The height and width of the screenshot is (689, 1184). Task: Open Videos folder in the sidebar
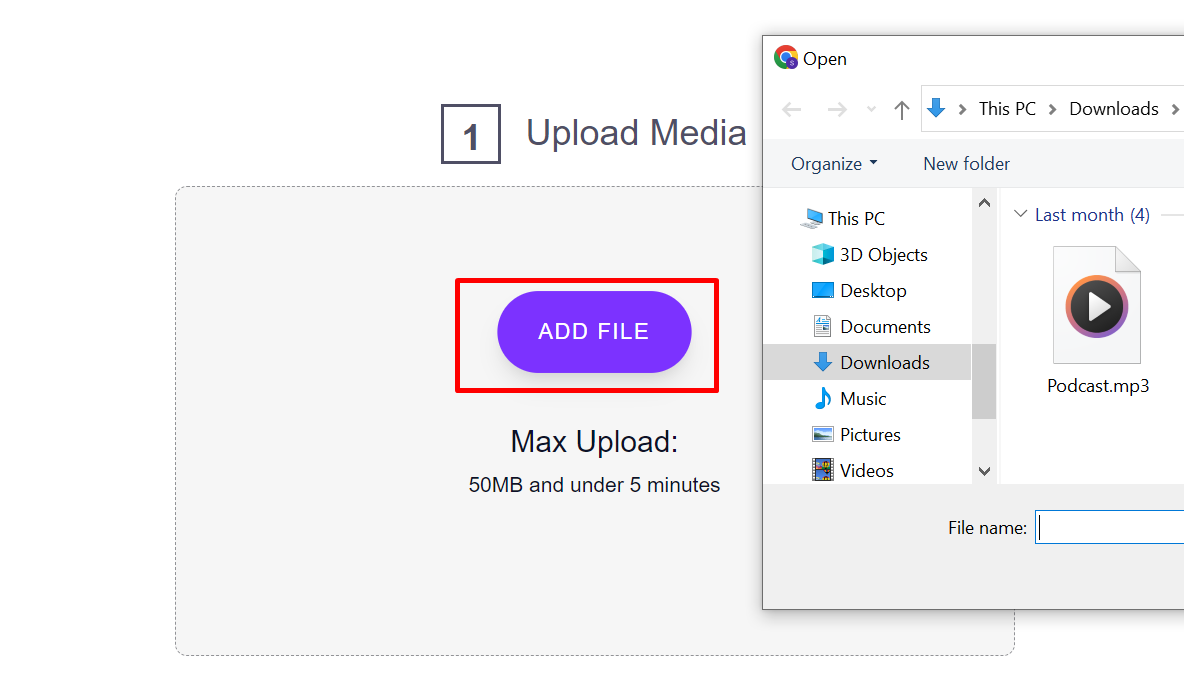point(866,471)
